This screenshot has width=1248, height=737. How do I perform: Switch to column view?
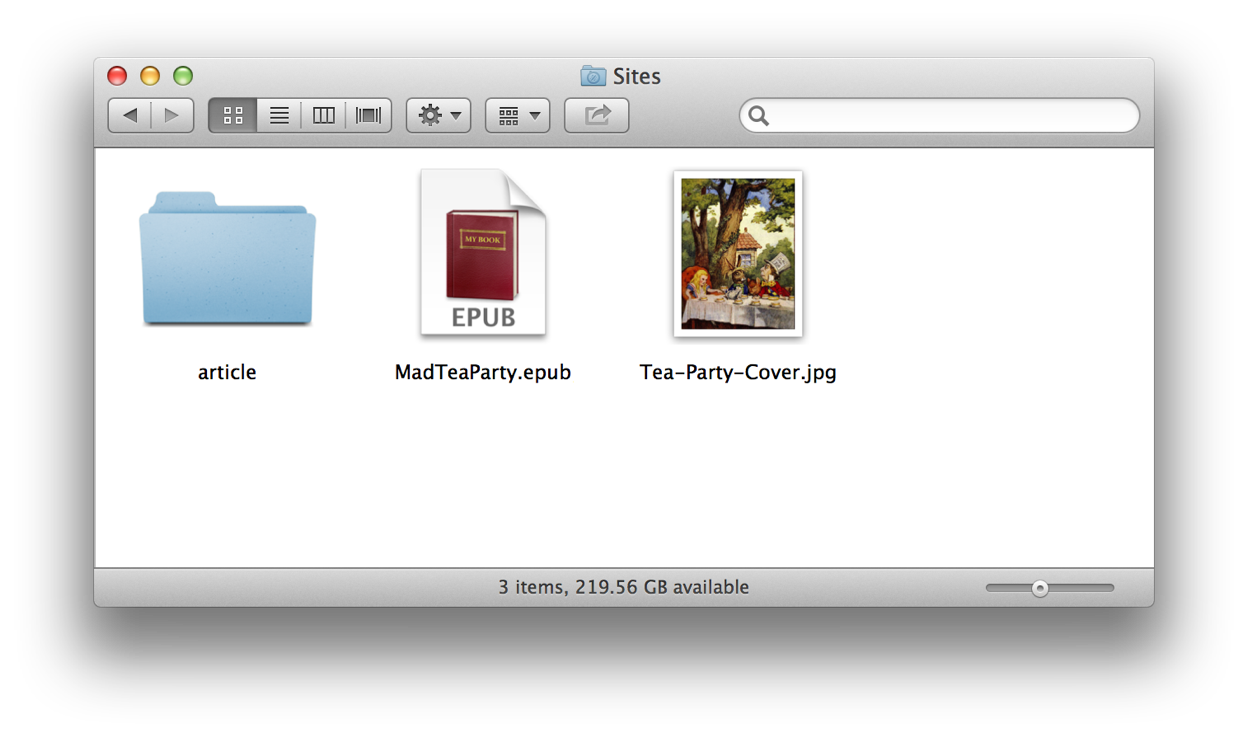(x=322, y=115)
